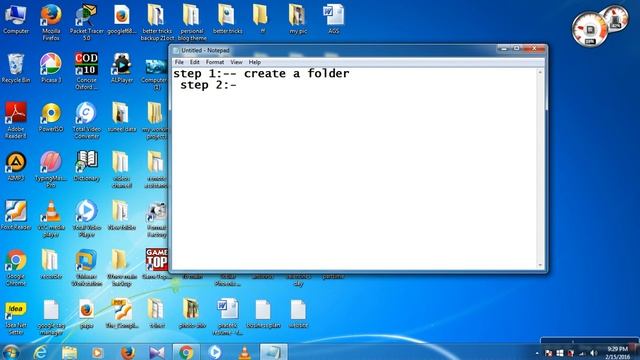The width and height of the screenshot is (640, 360).
Task: Select the AIMP3 shortcut
Action: pyautogui.click(x=16, y=167)
